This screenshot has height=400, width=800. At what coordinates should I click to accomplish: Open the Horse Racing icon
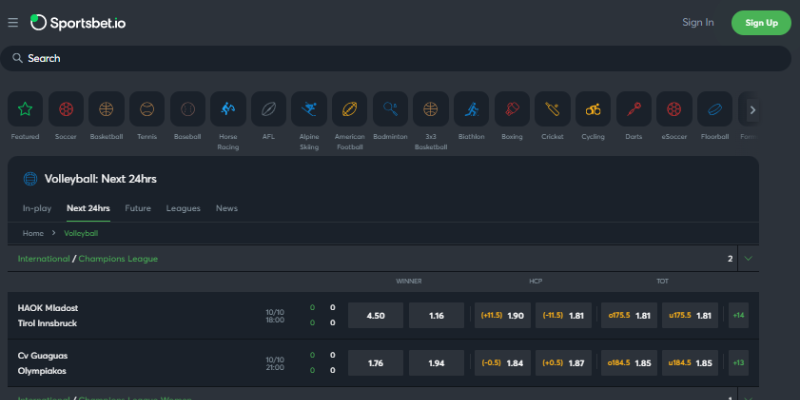[228, 109]
